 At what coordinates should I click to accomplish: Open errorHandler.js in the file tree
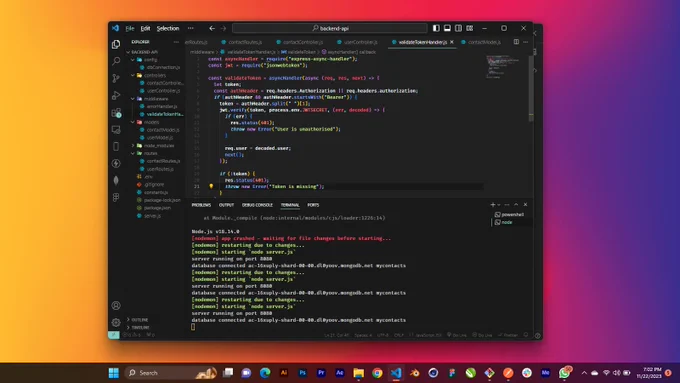coord(161,106)
